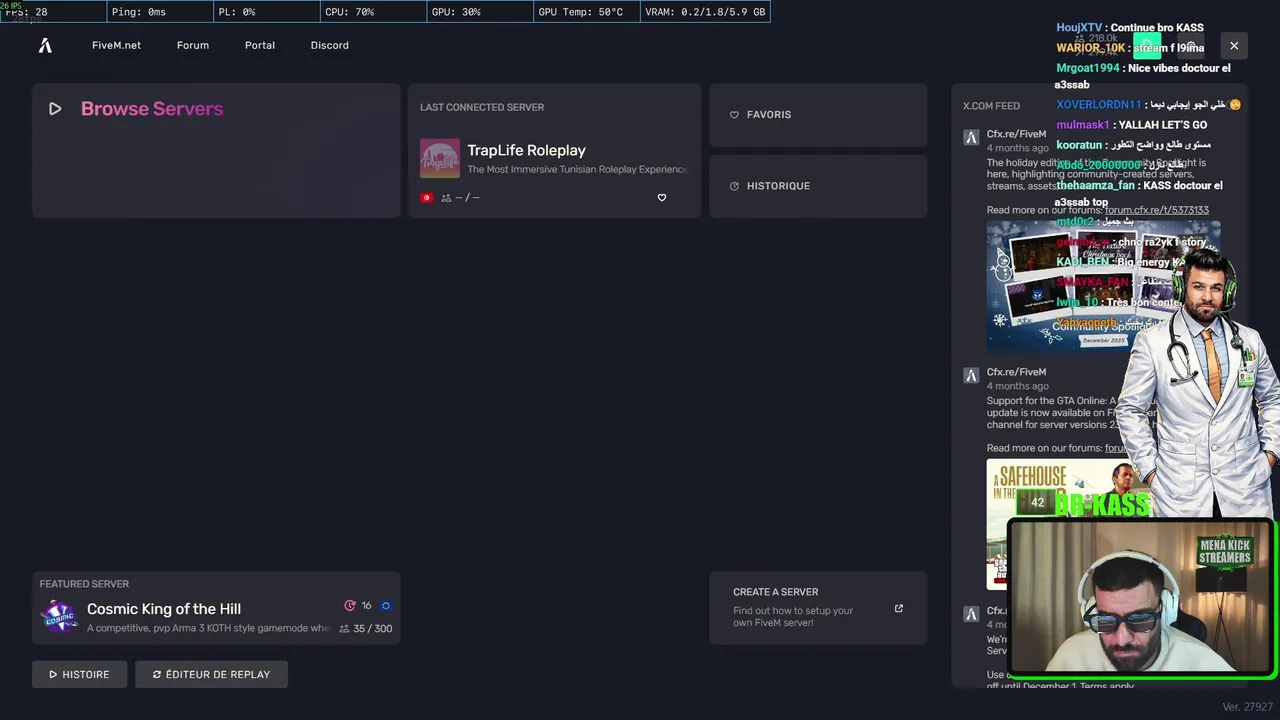Click the FPS overlay readout
The width and height of the screenshot is (1280, 720).
click(52, 12)
